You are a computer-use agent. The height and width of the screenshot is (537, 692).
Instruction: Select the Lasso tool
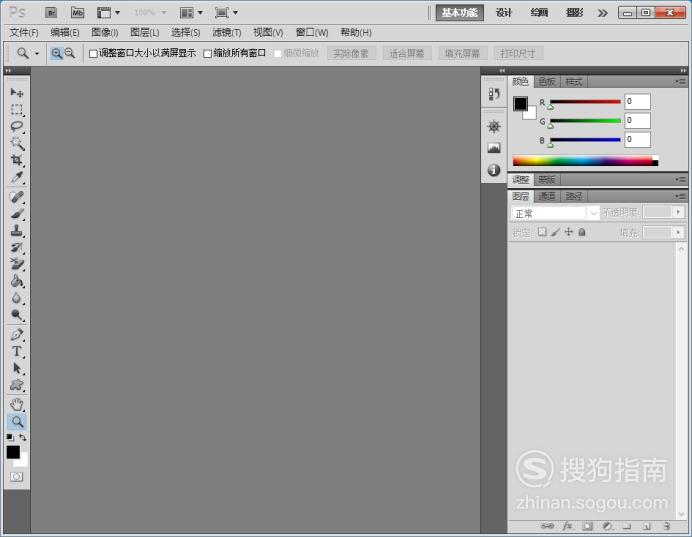(17, 127)
